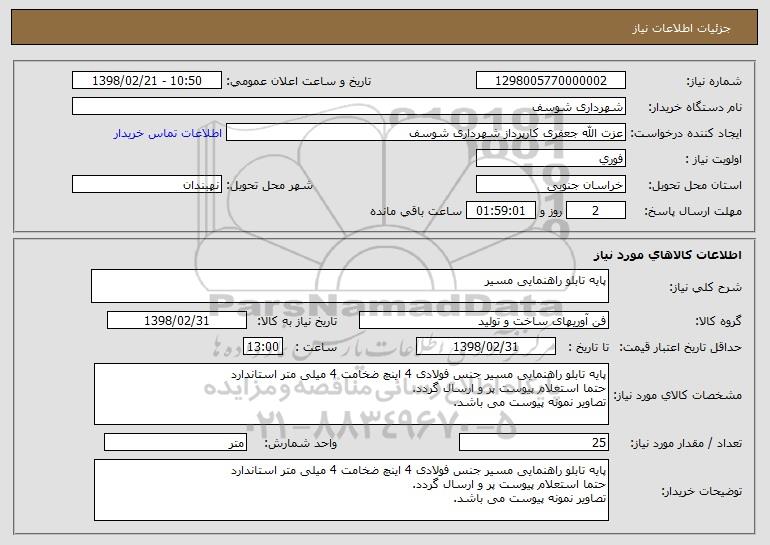Click the label اولویت نیاز
Screen dimensions: 770x545
[714, 159]
